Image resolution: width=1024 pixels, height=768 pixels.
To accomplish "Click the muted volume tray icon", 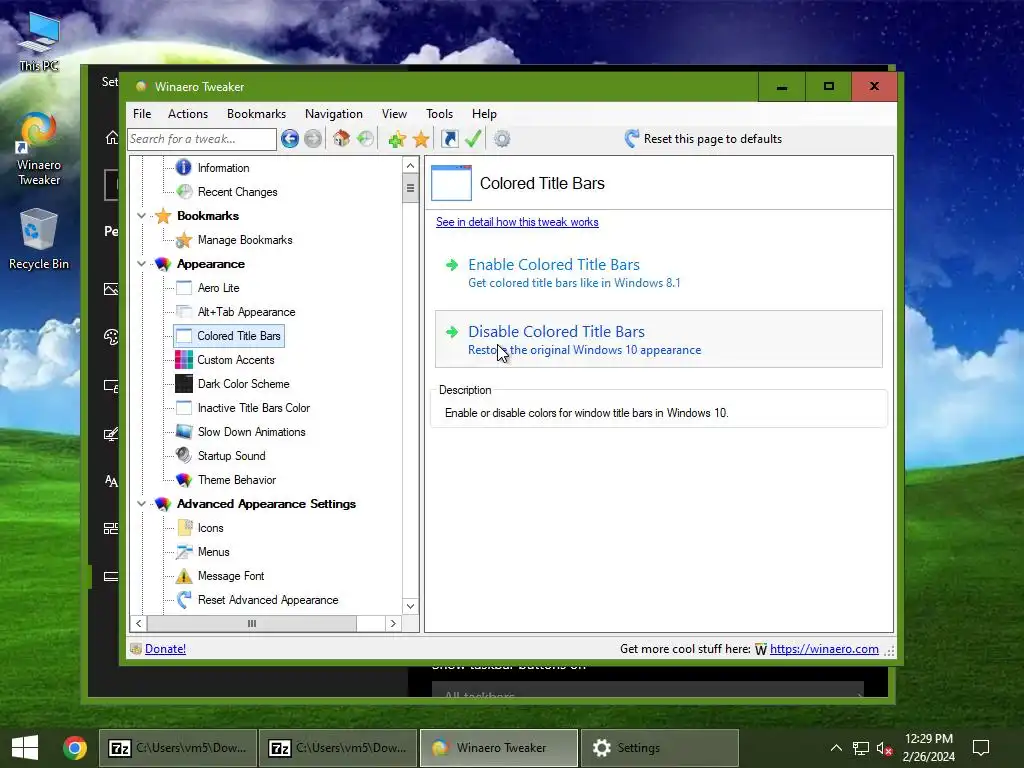I will coord(885,748).
